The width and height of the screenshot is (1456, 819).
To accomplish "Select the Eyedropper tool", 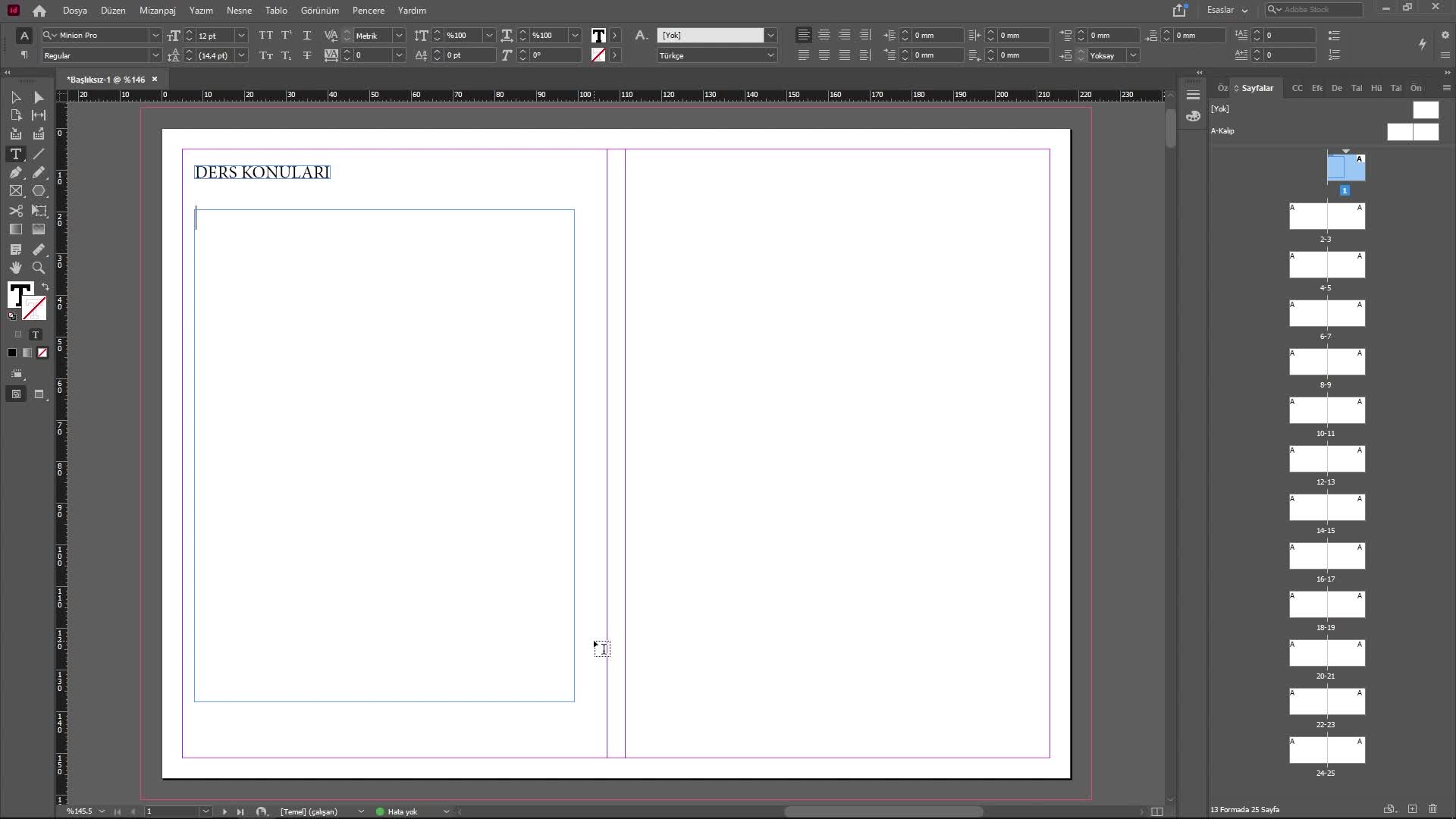I will click(39, 249).
